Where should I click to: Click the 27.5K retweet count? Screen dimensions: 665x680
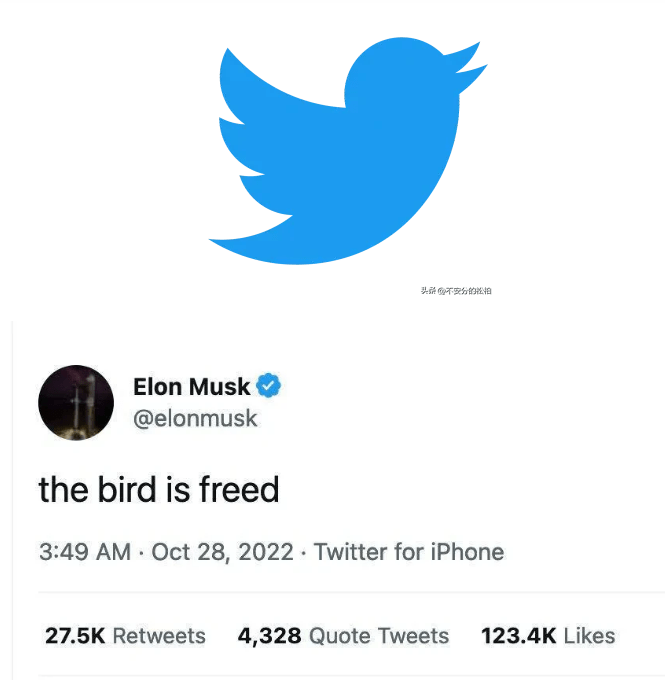coord(75,636)
